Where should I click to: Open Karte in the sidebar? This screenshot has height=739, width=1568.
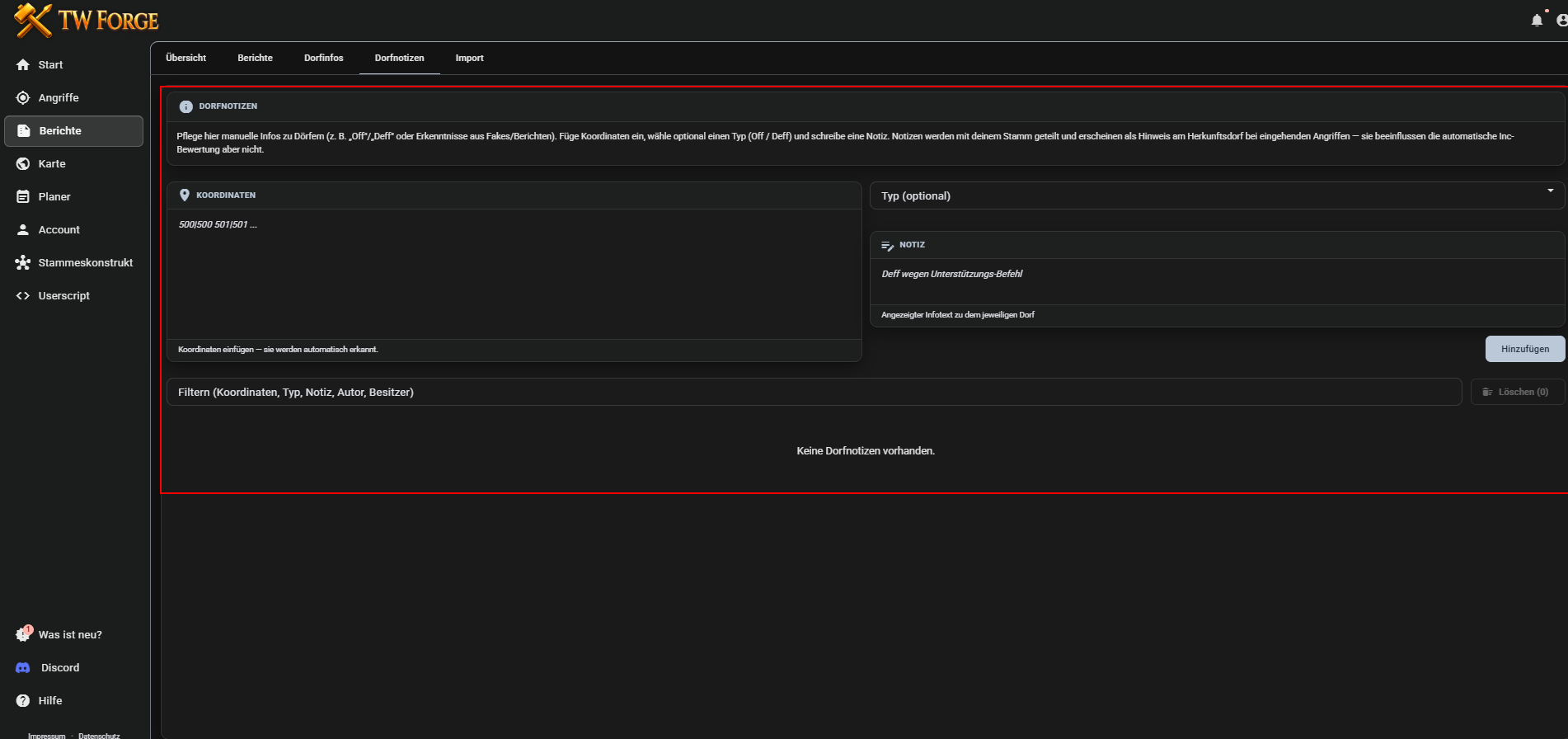click(73, 163)
